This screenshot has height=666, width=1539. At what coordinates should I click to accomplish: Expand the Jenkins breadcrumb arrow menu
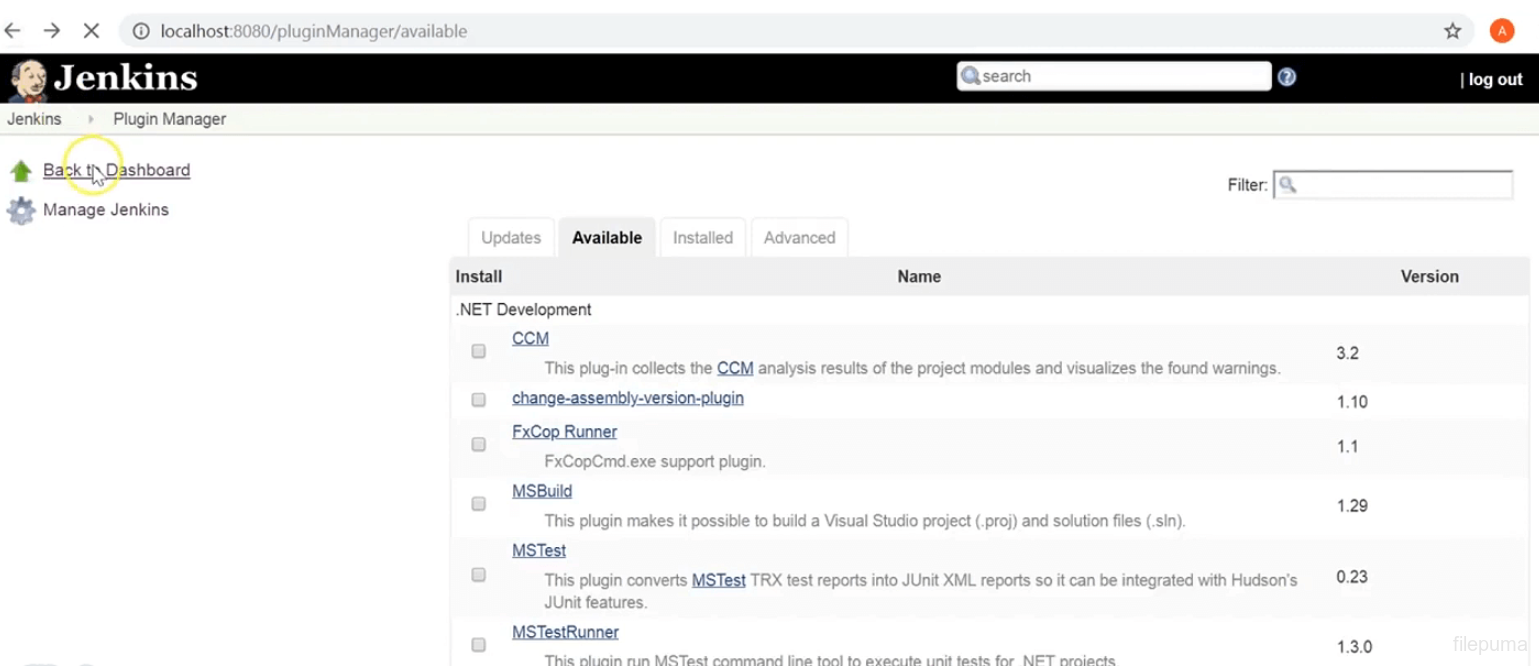[90, 119]
